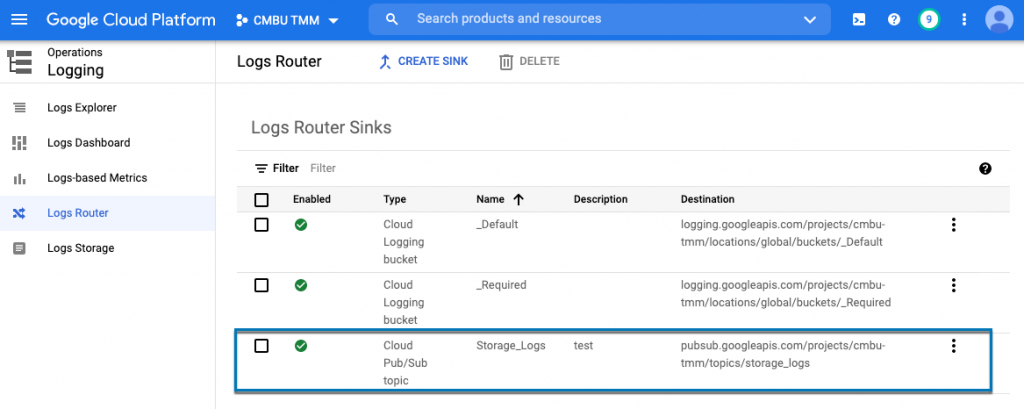Click the table help question mark icon
The image size is (1024, 409).
985,168
